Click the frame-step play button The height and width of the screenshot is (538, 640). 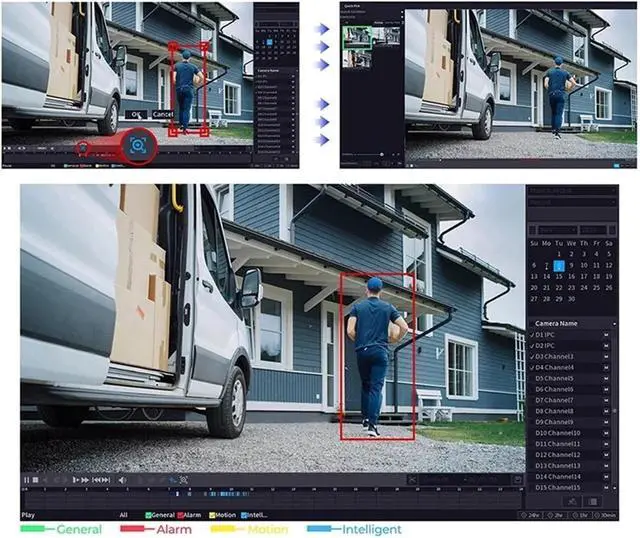[76, 480]
